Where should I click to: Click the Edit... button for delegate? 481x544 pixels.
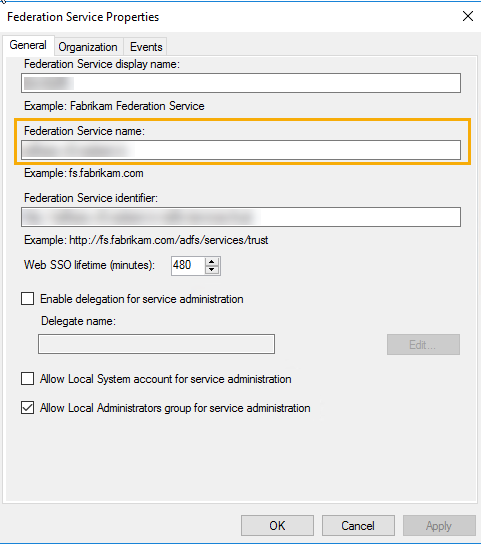pos(423,345)
